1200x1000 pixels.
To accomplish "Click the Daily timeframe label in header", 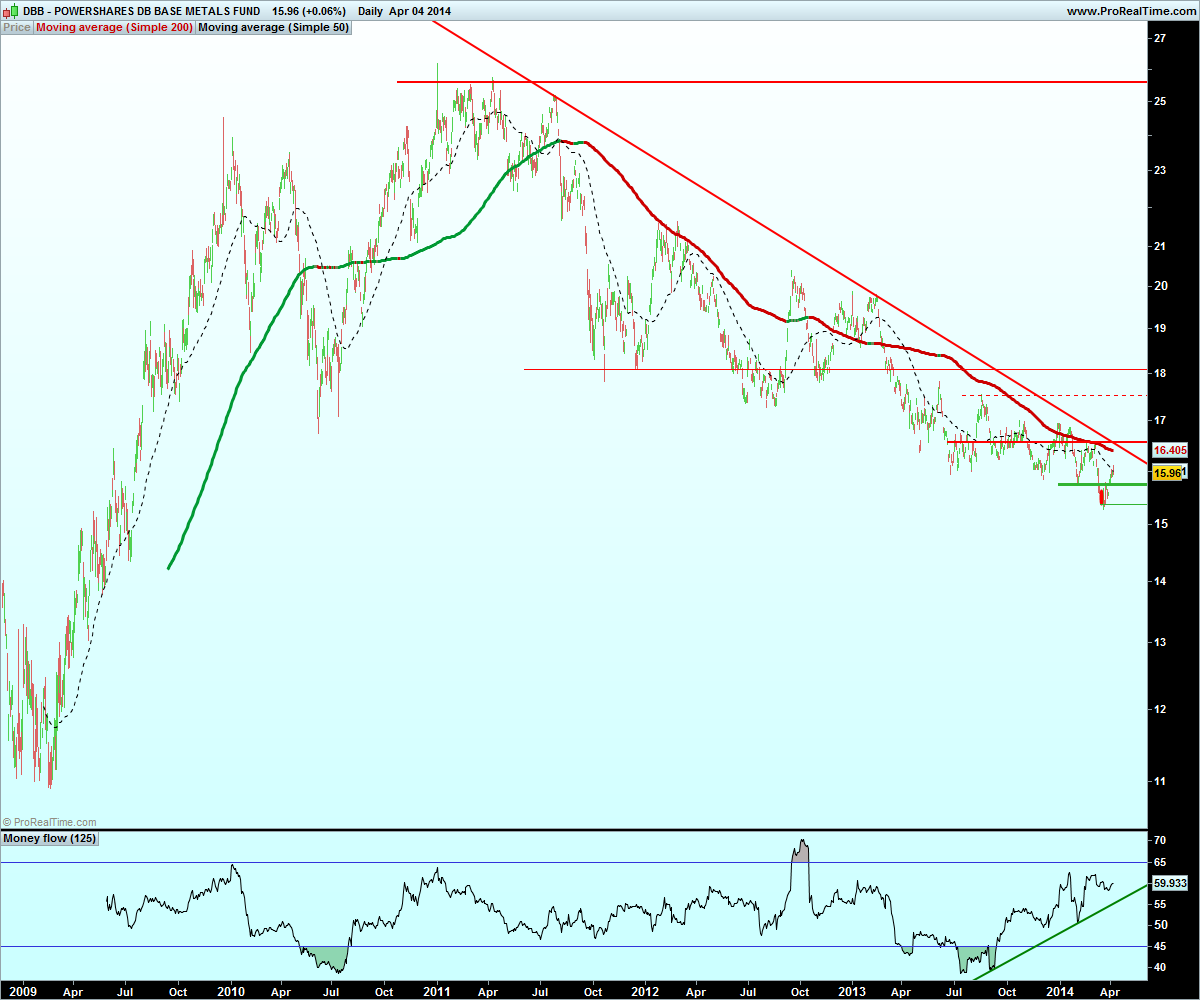I will pos(370,11).
